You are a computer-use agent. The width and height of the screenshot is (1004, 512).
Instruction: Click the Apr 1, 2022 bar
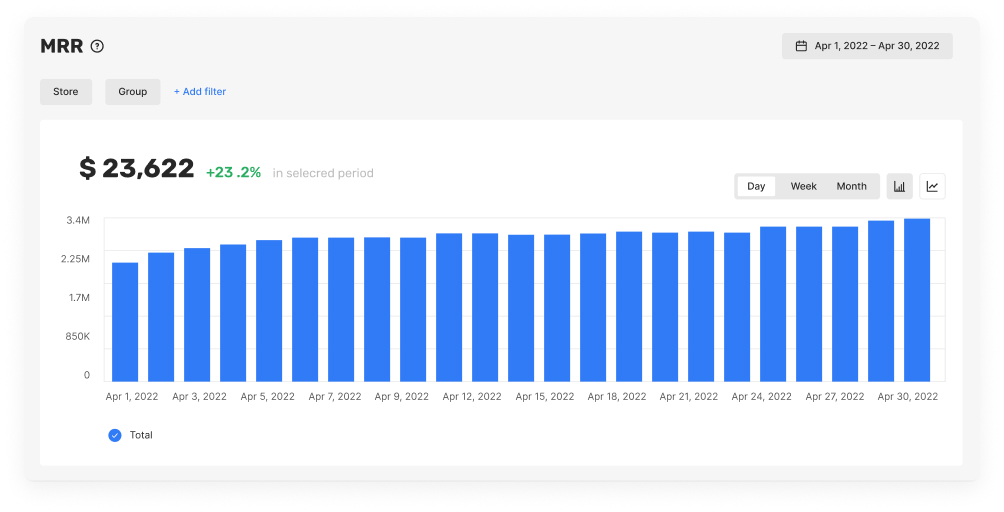click(125, 322)
